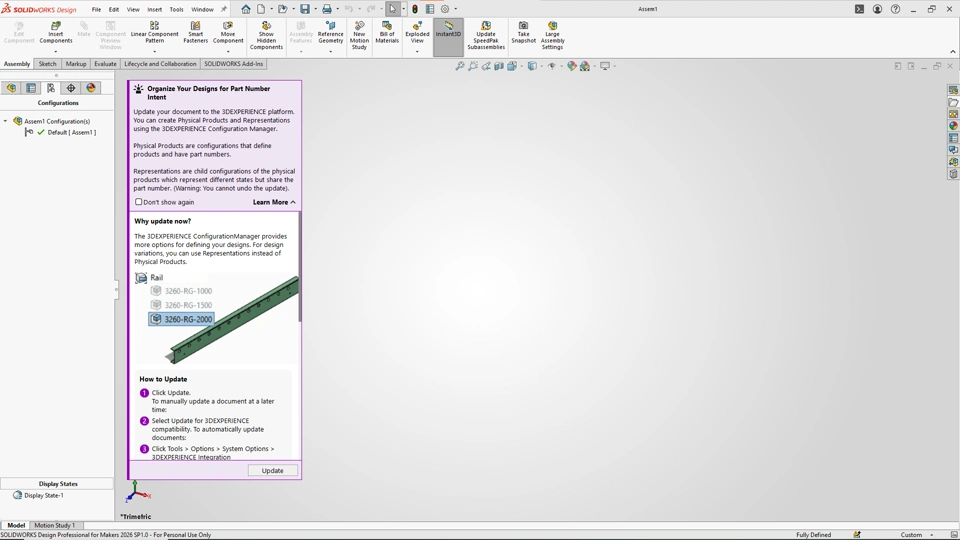
Task: Check the Don't show again checkbox
Action: [x=139, y=202]
